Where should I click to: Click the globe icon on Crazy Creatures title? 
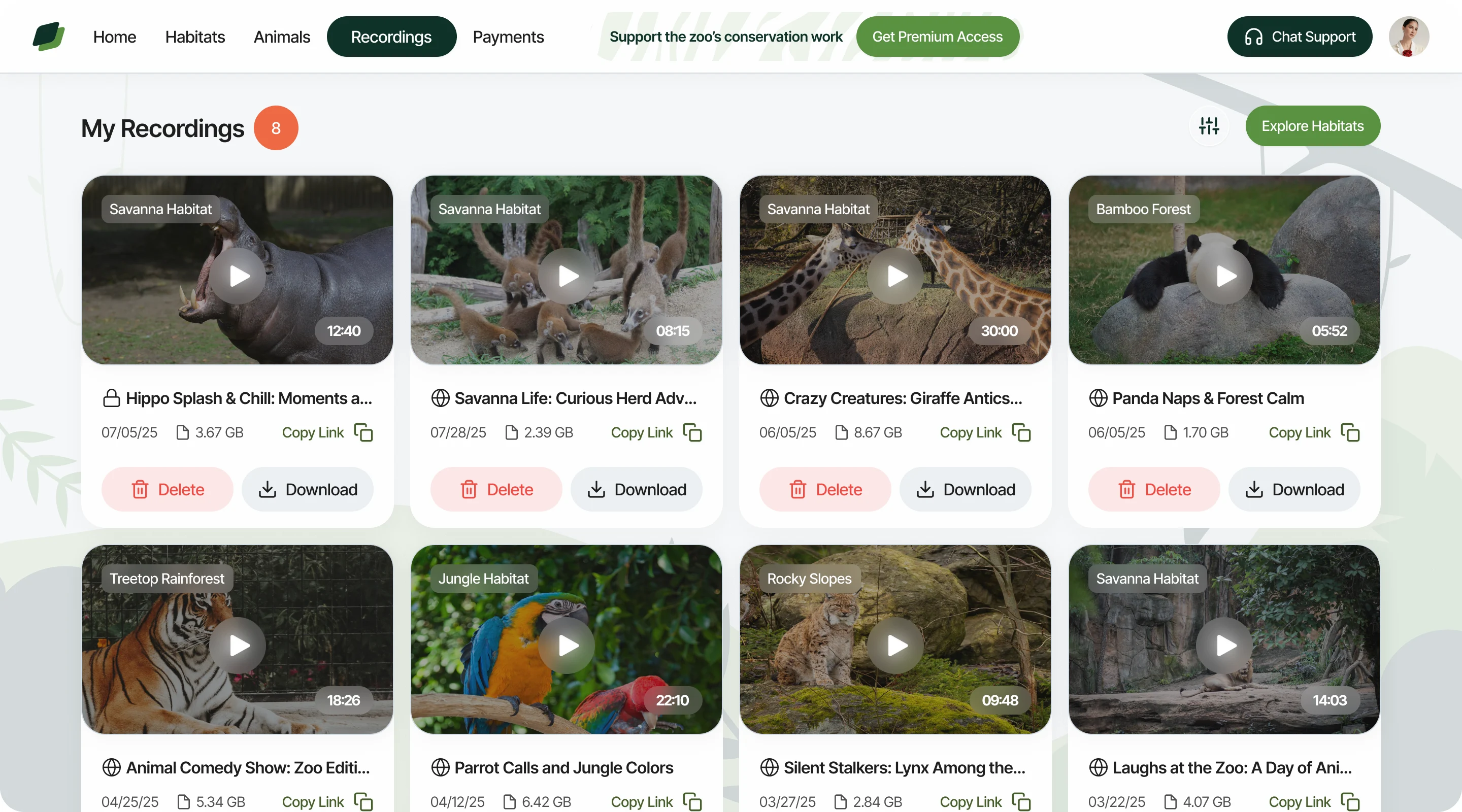point(769,398)
